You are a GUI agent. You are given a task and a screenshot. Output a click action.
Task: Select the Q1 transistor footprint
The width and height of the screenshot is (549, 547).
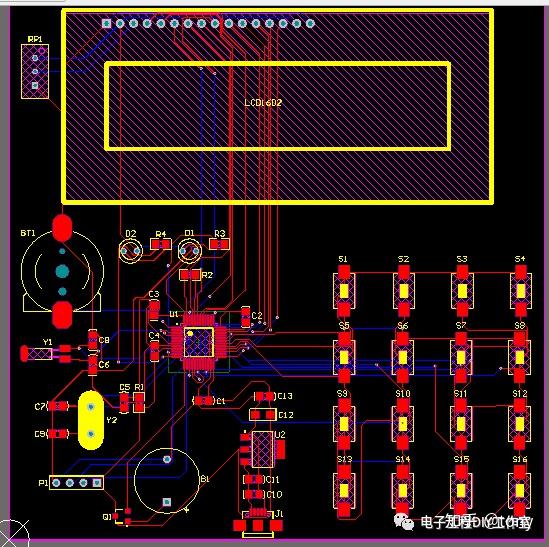click(x=123, y=517)
